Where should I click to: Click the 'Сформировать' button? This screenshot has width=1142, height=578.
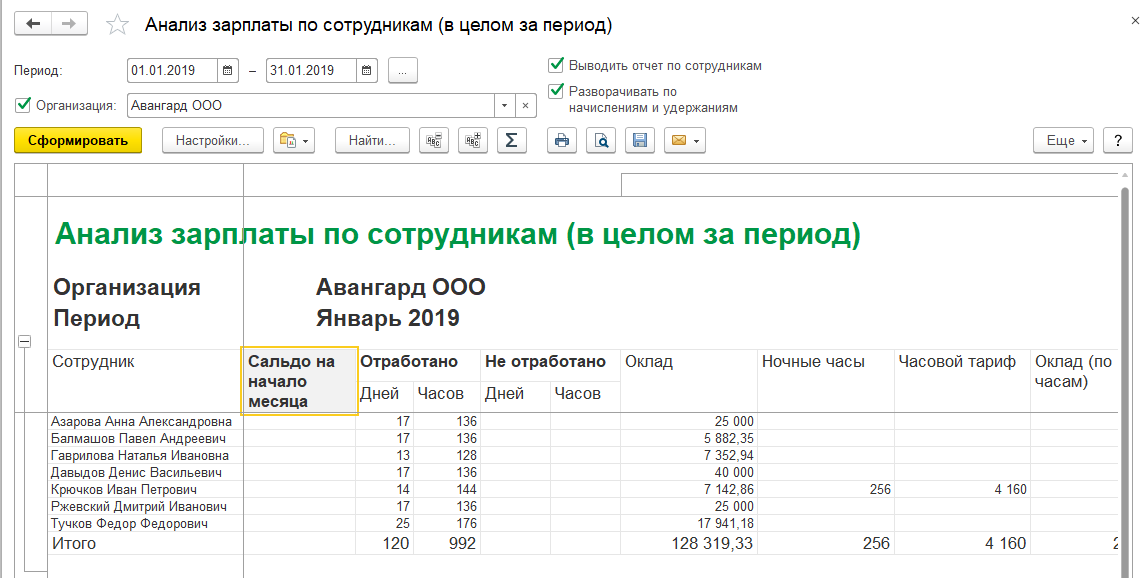coord(78,141)
